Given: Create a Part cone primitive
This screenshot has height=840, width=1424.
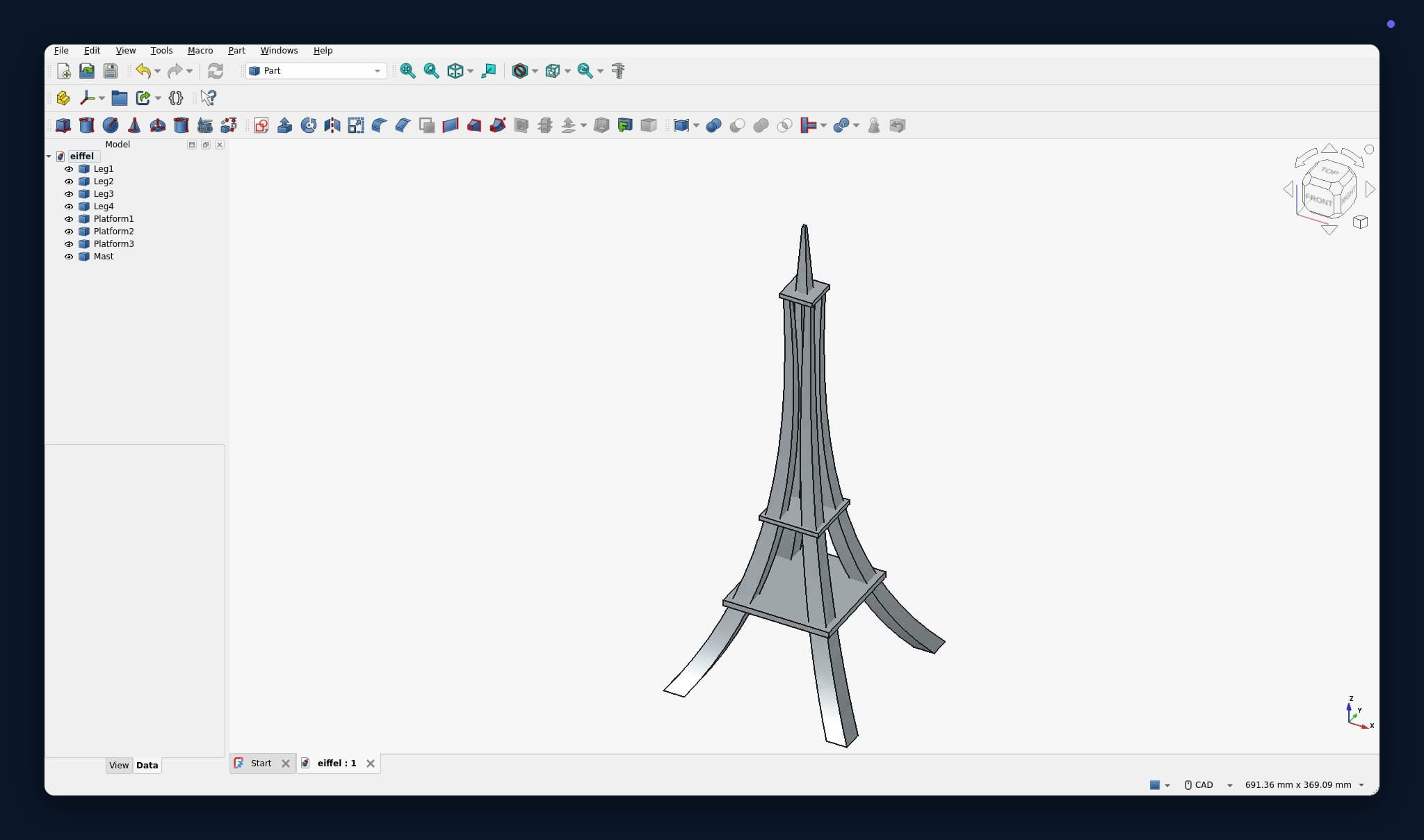Looking at the screenshot, I should coord(134,125).
